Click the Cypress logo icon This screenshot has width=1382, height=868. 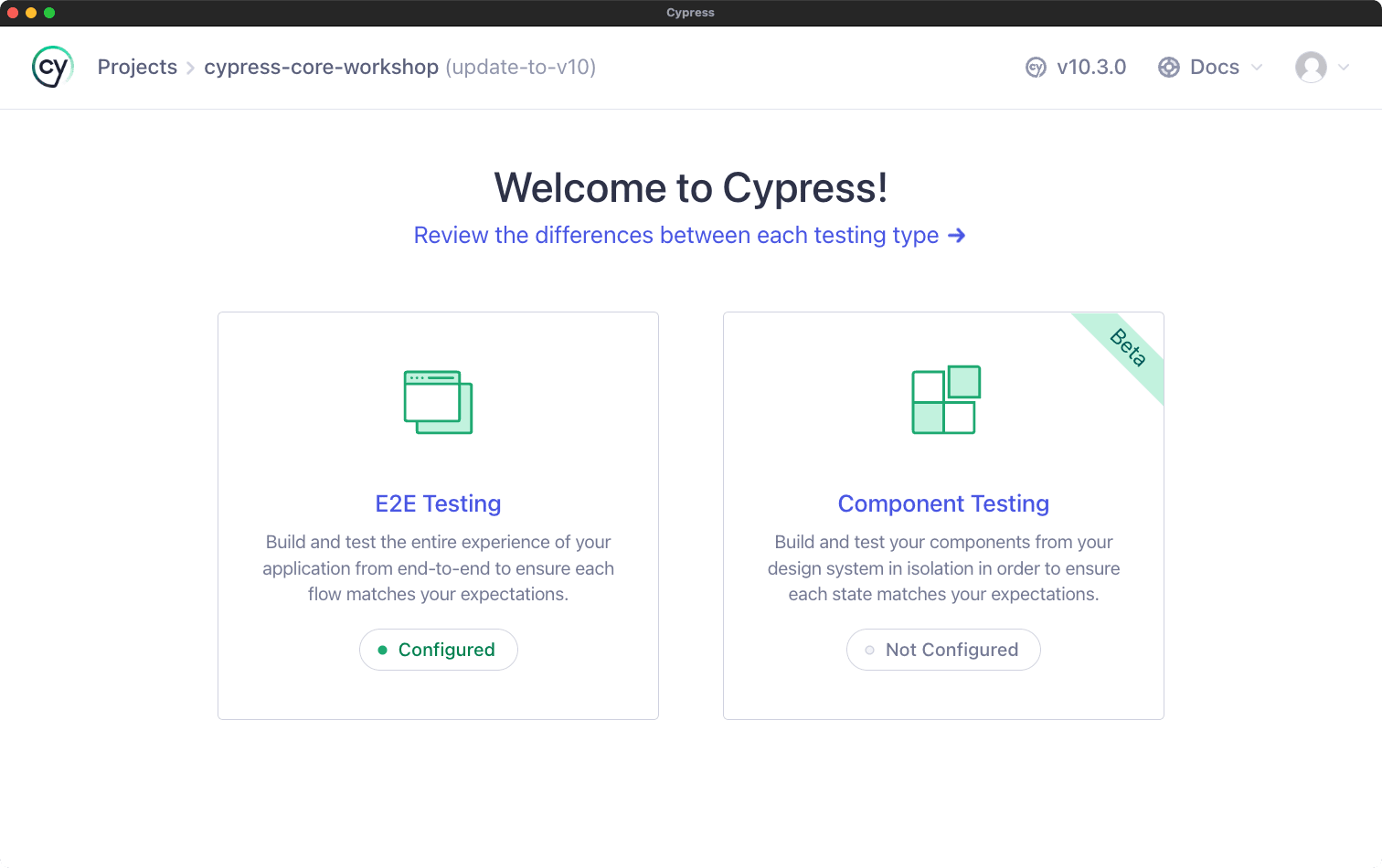[x=52, y=67]
